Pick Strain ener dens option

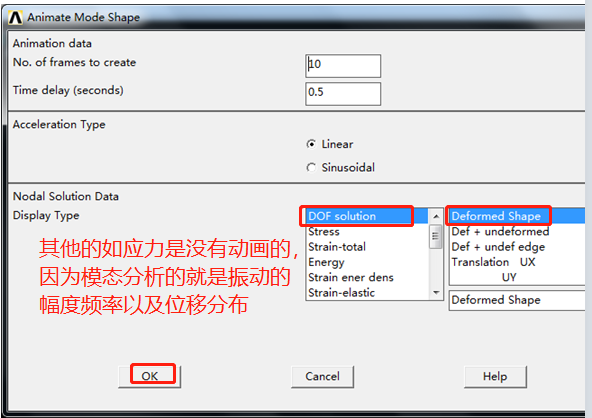[x=367, y=278]
